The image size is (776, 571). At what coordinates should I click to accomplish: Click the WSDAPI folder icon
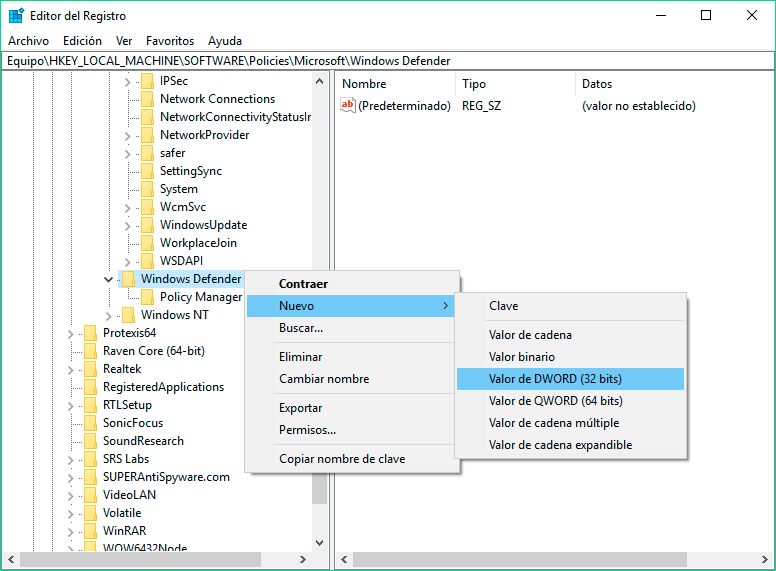coord(147,261)
